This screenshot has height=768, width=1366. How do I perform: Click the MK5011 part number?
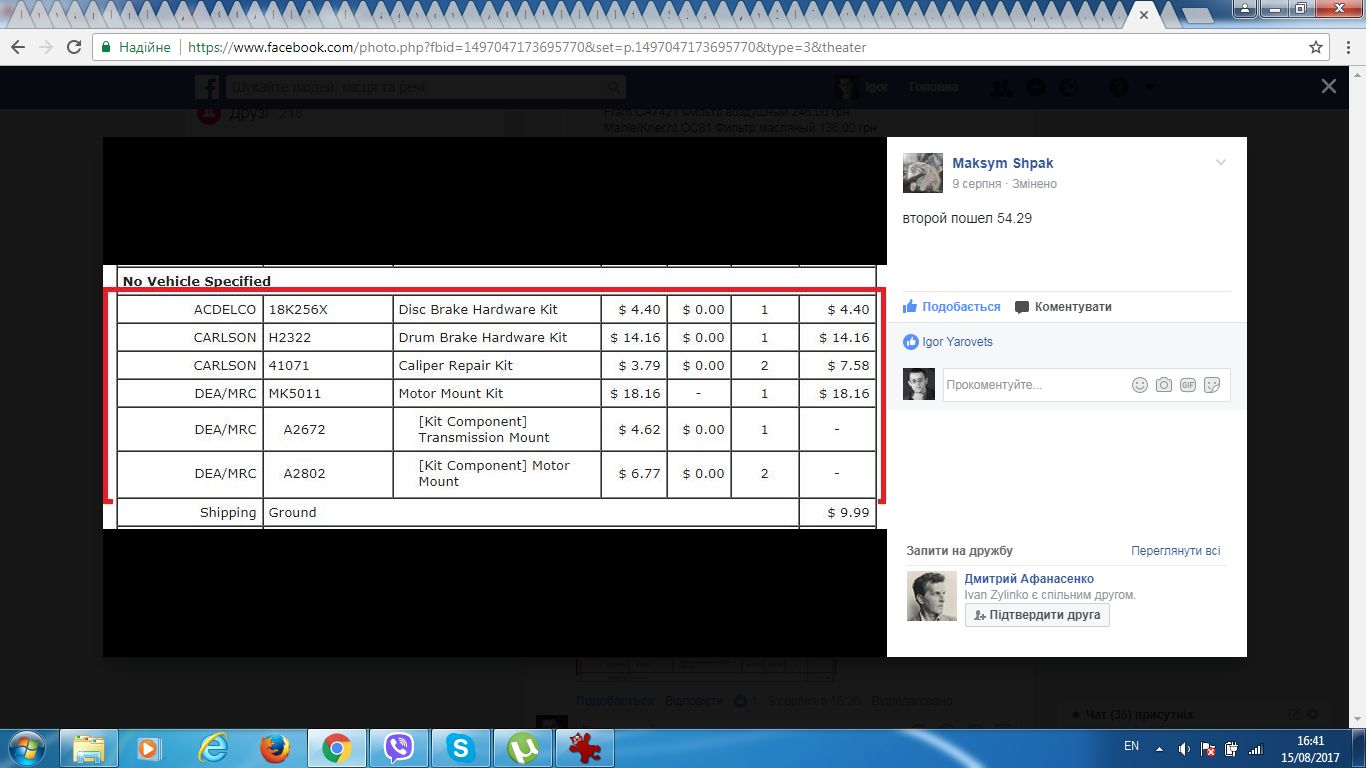point(295,394)
